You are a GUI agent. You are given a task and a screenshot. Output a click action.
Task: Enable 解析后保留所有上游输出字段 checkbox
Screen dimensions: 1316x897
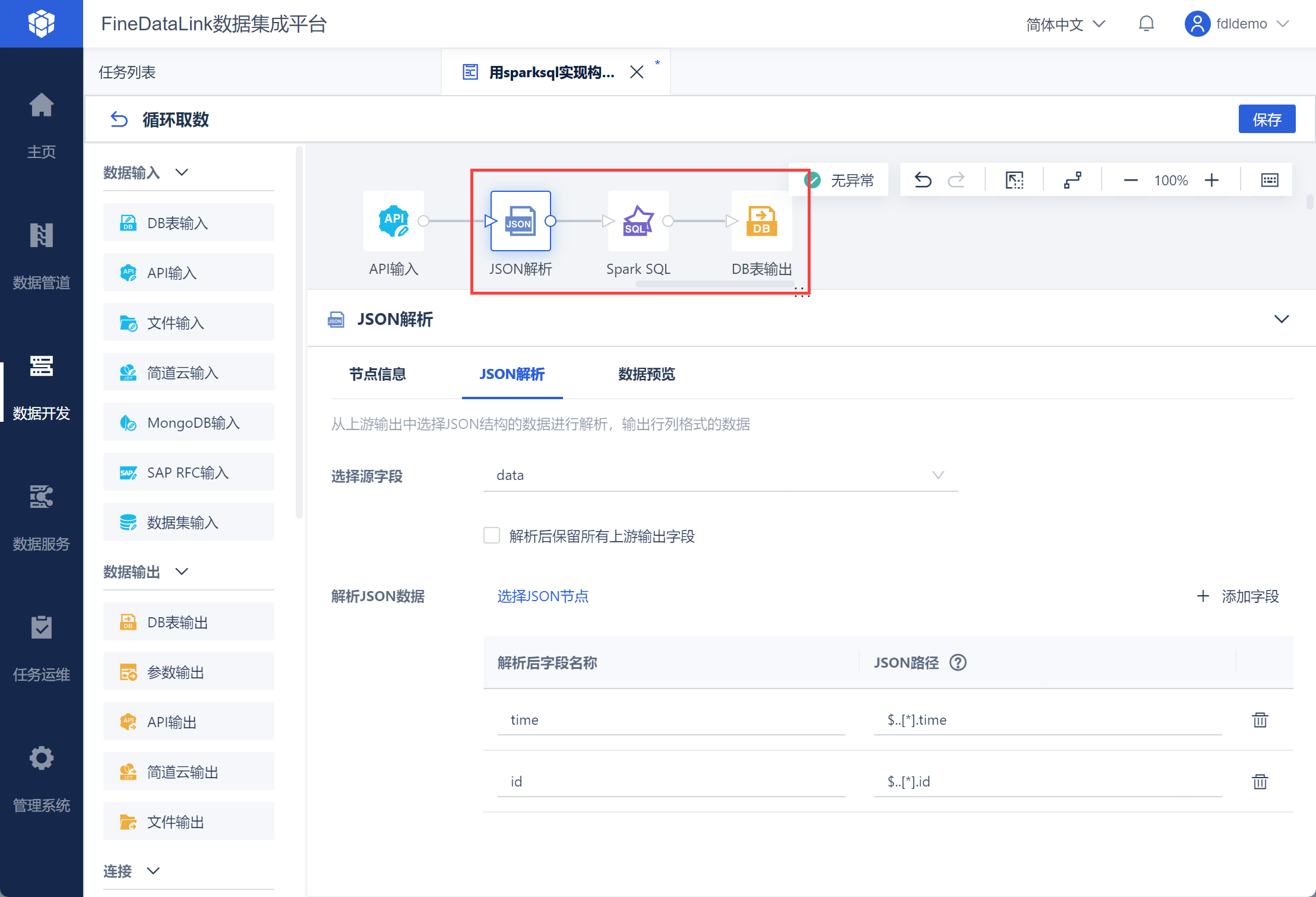(492, 536)
